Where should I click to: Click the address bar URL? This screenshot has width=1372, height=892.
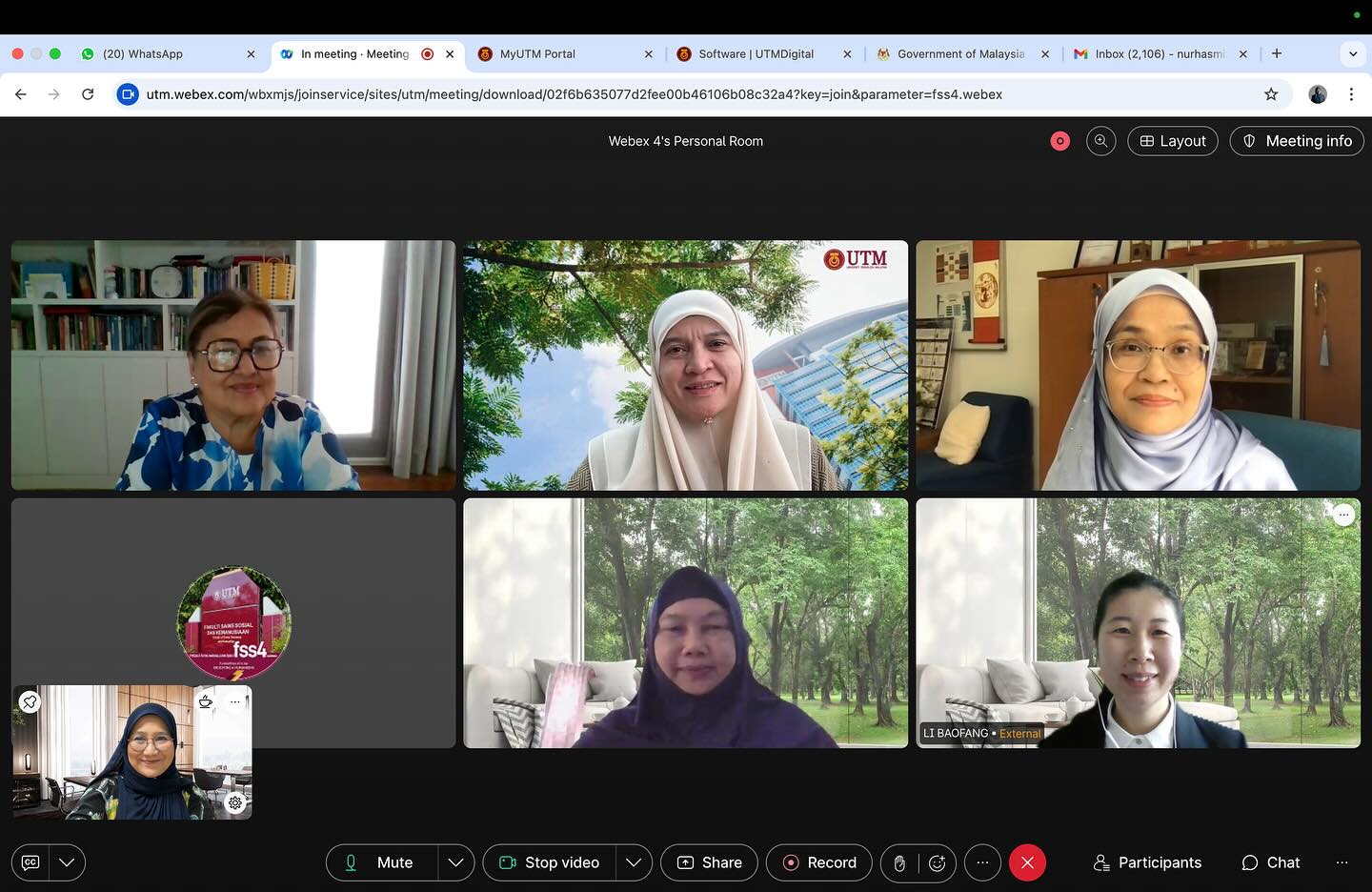click(575, 94)
